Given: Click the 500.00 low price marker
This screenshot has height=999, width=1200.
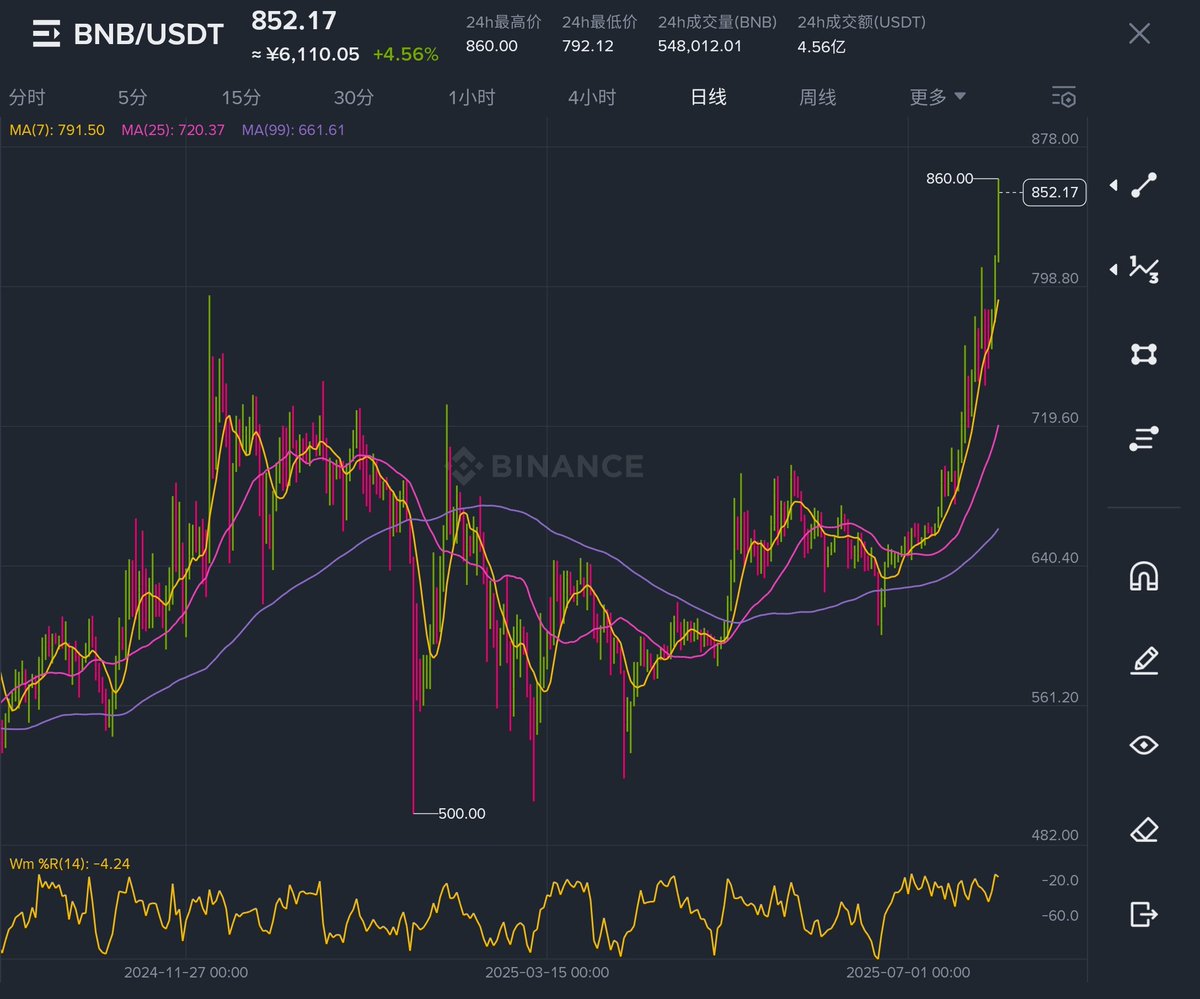Looking at the screenshot, I should pyautogui.click(x=462, y=814).
